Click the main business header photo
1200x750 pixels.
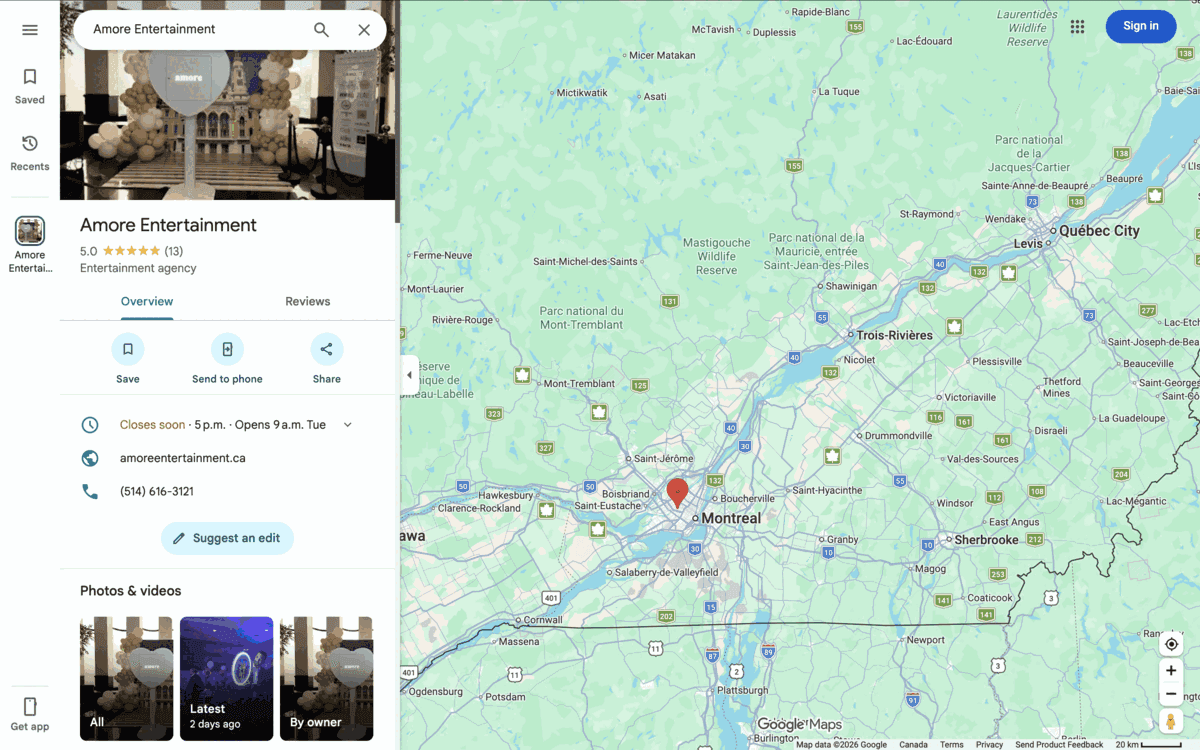(227, 125)
